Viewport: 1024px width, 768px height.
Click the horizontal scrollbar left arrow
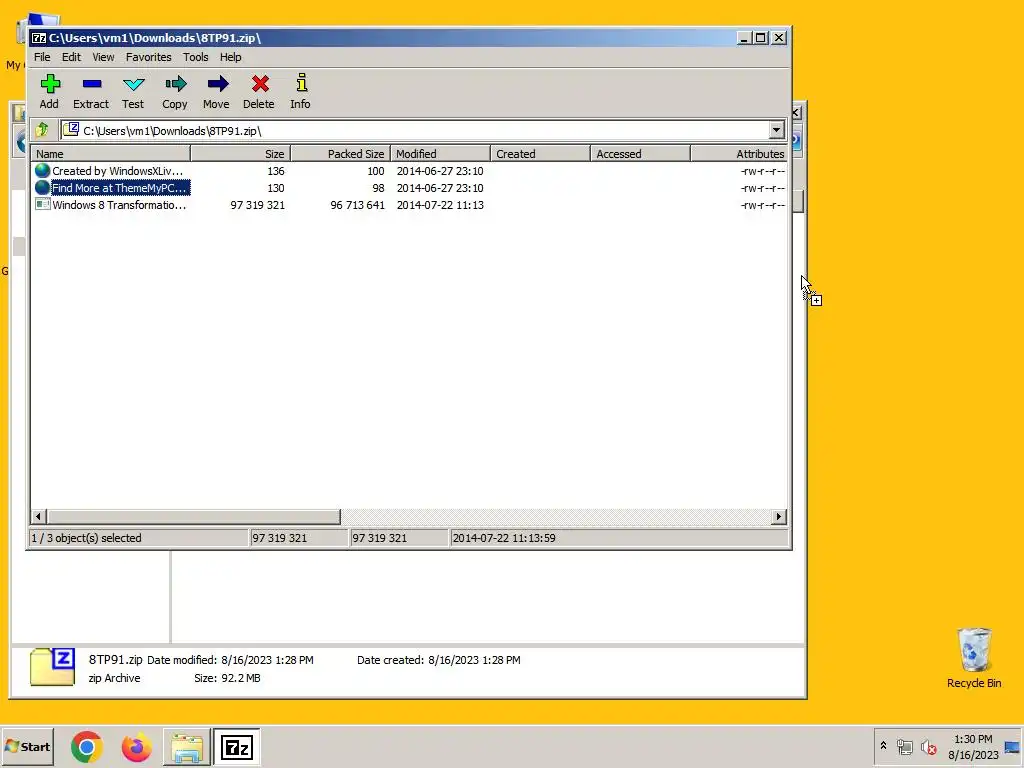[x=38, y=517]
